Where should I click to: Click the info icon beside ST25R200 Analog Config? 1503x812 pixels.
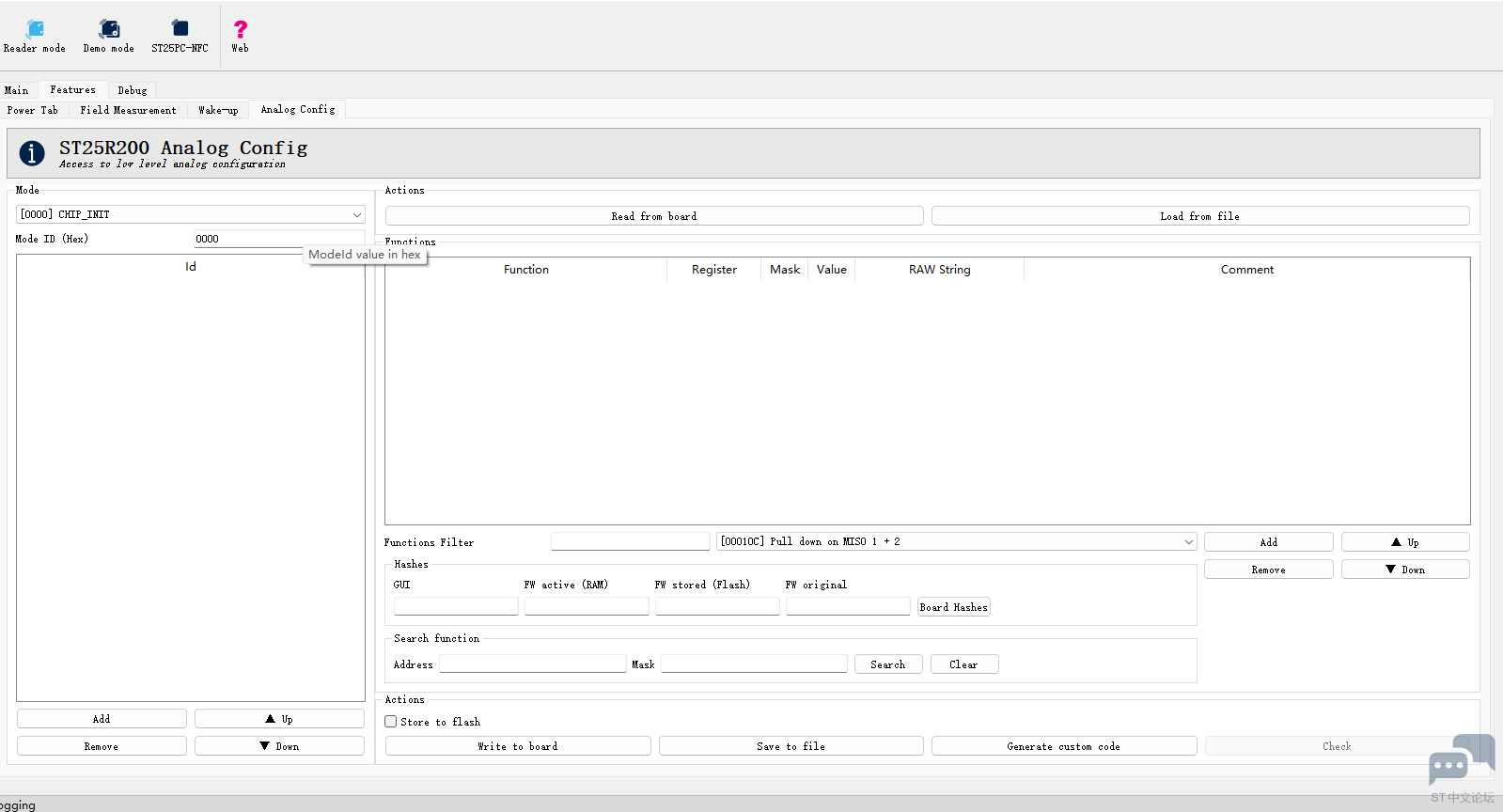(x=32, y=153)
